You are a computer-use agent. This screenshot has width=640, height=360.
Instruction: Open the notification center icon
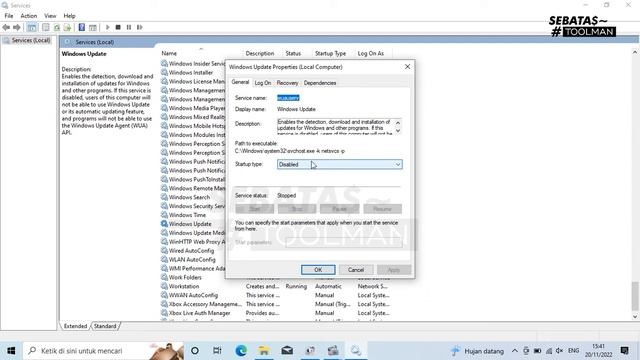tap(624, 351)
